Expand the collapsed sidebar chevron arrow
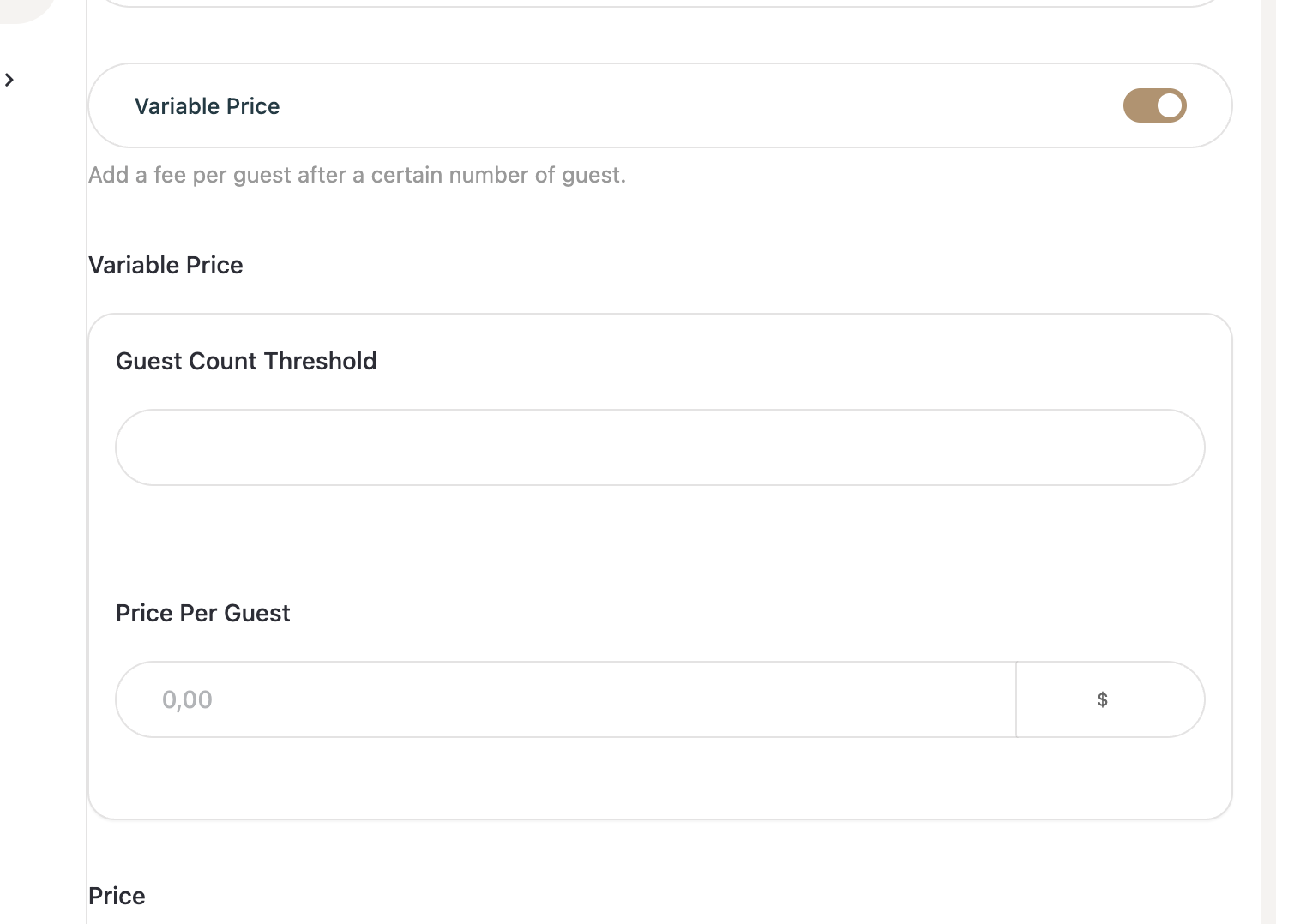Viewport: 1300px width, 924px height. (x=9, y=80)
